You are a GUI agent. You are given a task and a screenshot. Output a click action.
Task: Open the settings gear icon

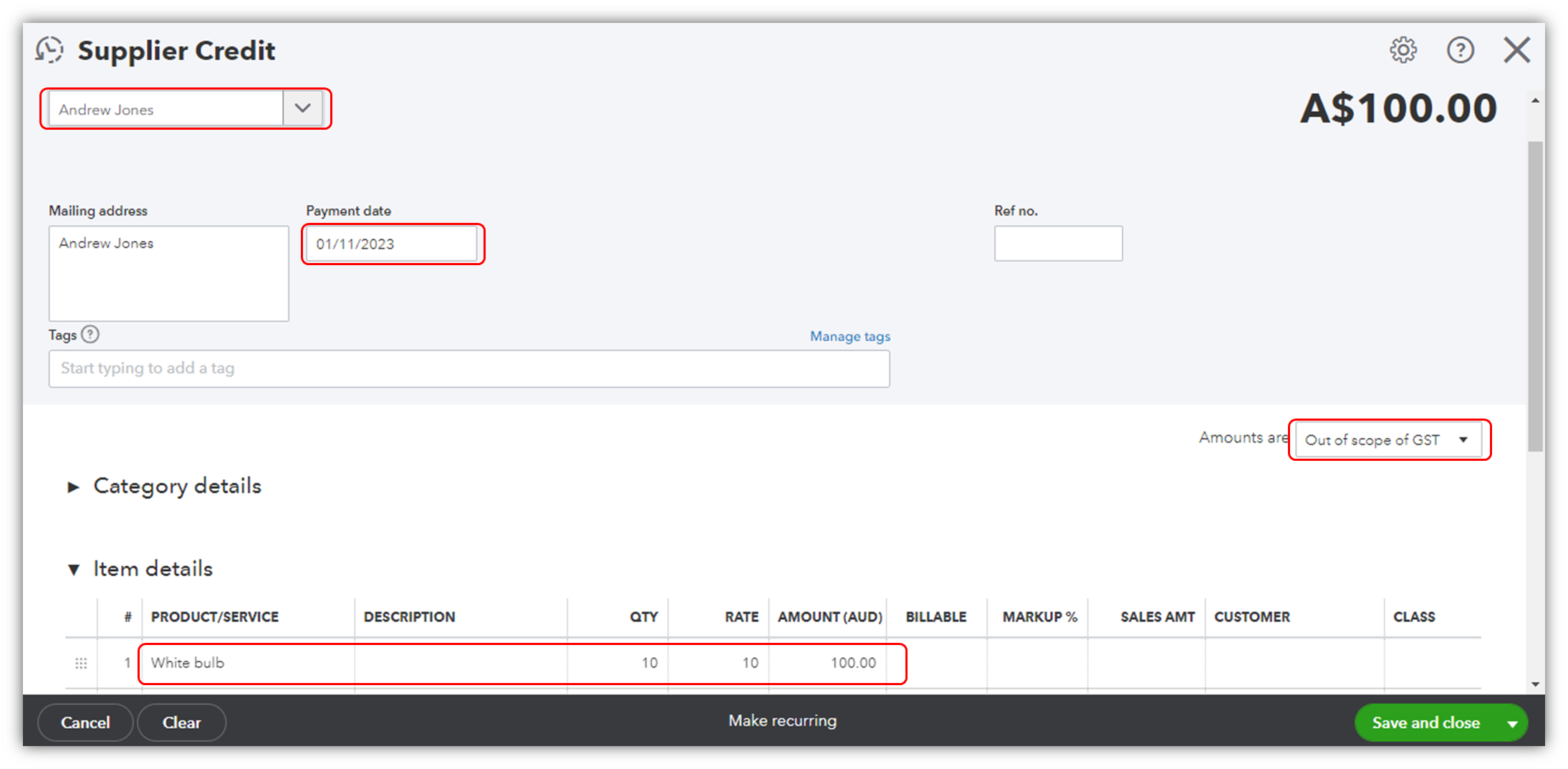point(1403,50)
